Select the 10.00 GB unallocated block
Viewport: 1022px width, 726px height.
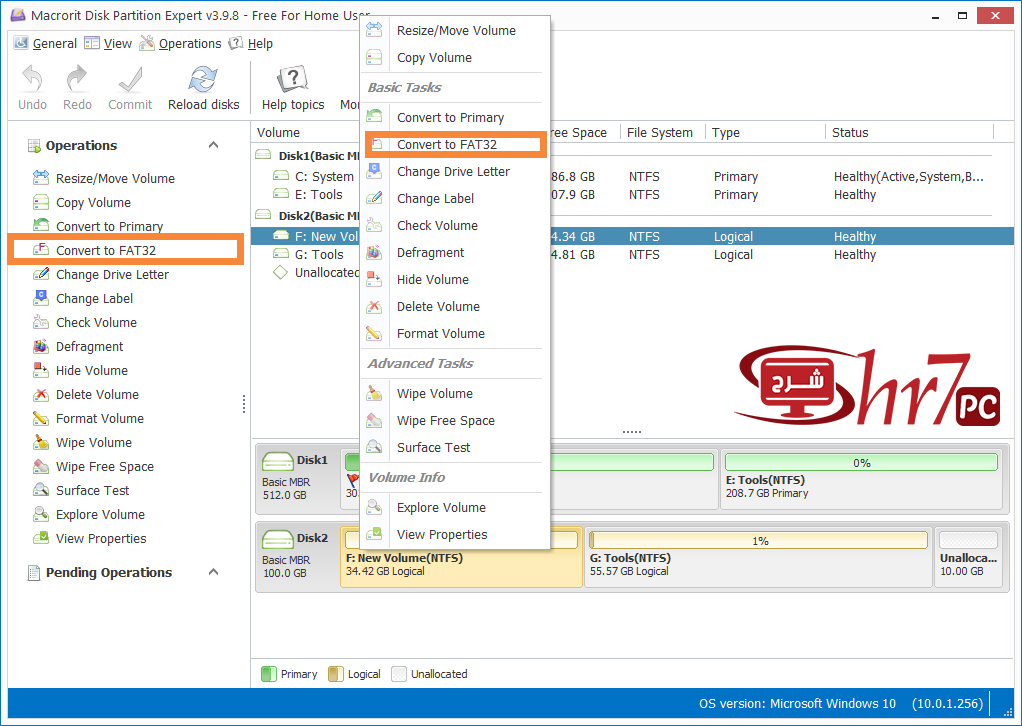pos(968,557)
